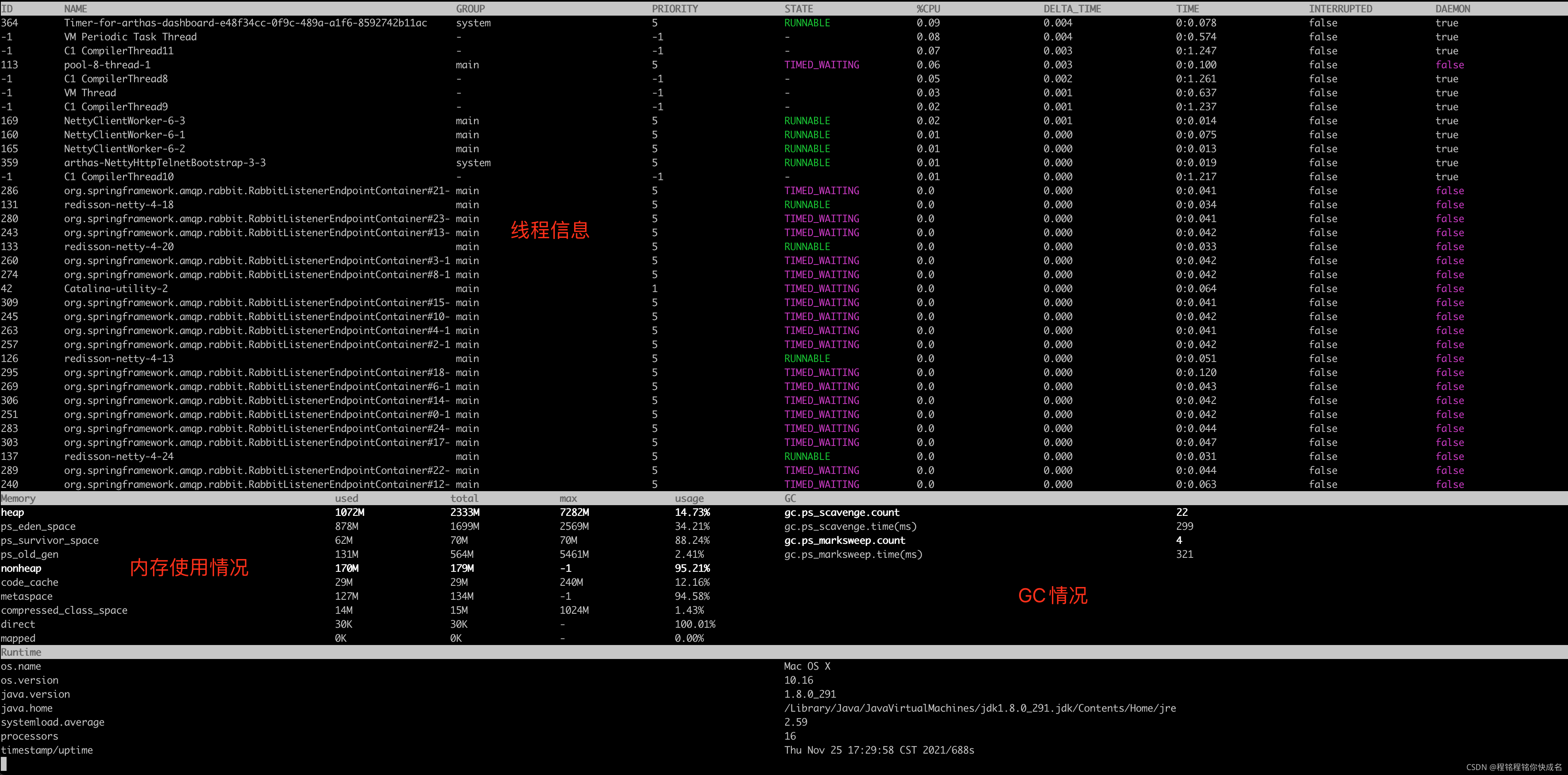Viewport: 1568px width, 775px height.
Task: Click the red GC情况 annotation
Action: [x=1052, y=595]
